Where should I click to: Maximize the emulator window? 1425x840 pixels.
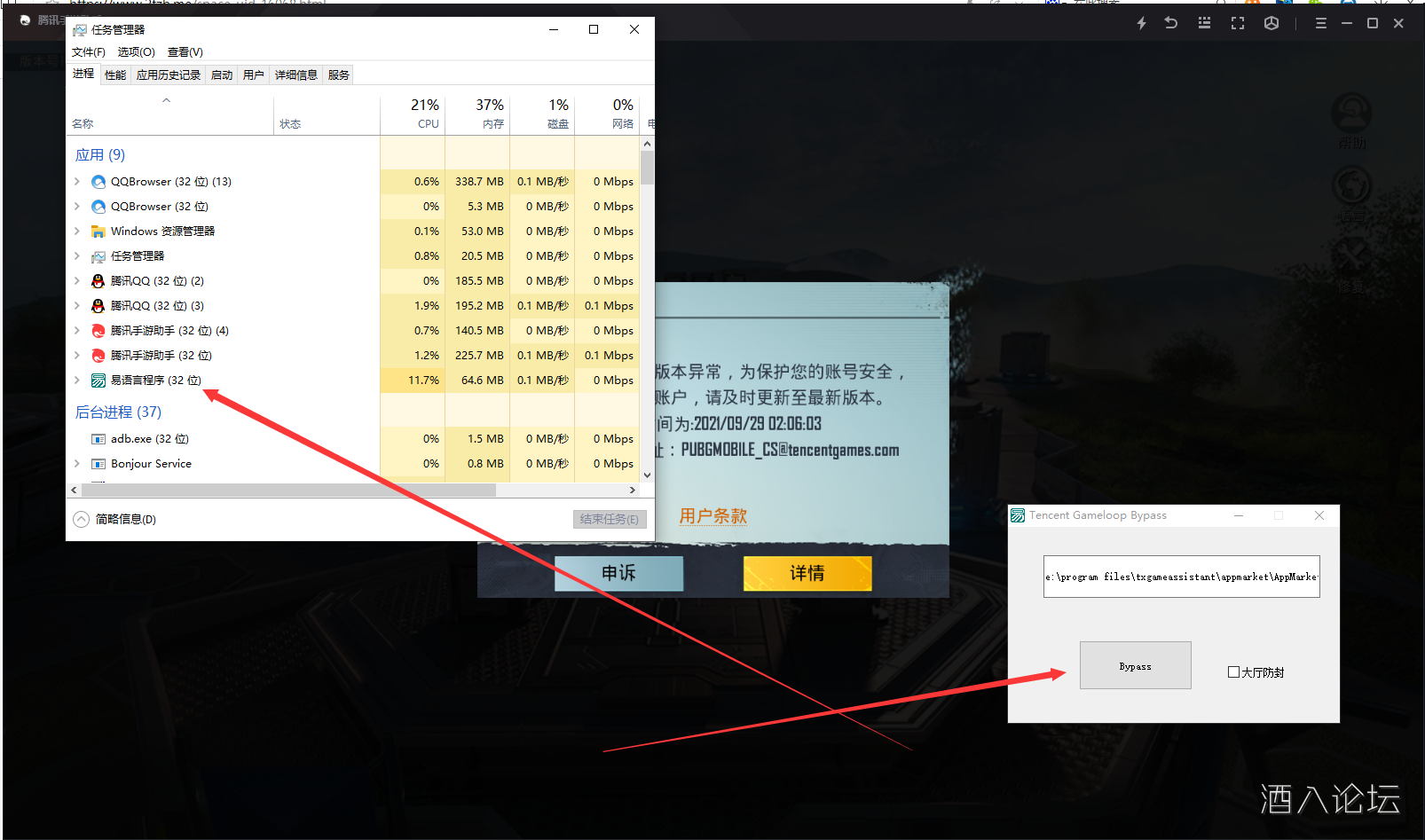pos(1373,23)
